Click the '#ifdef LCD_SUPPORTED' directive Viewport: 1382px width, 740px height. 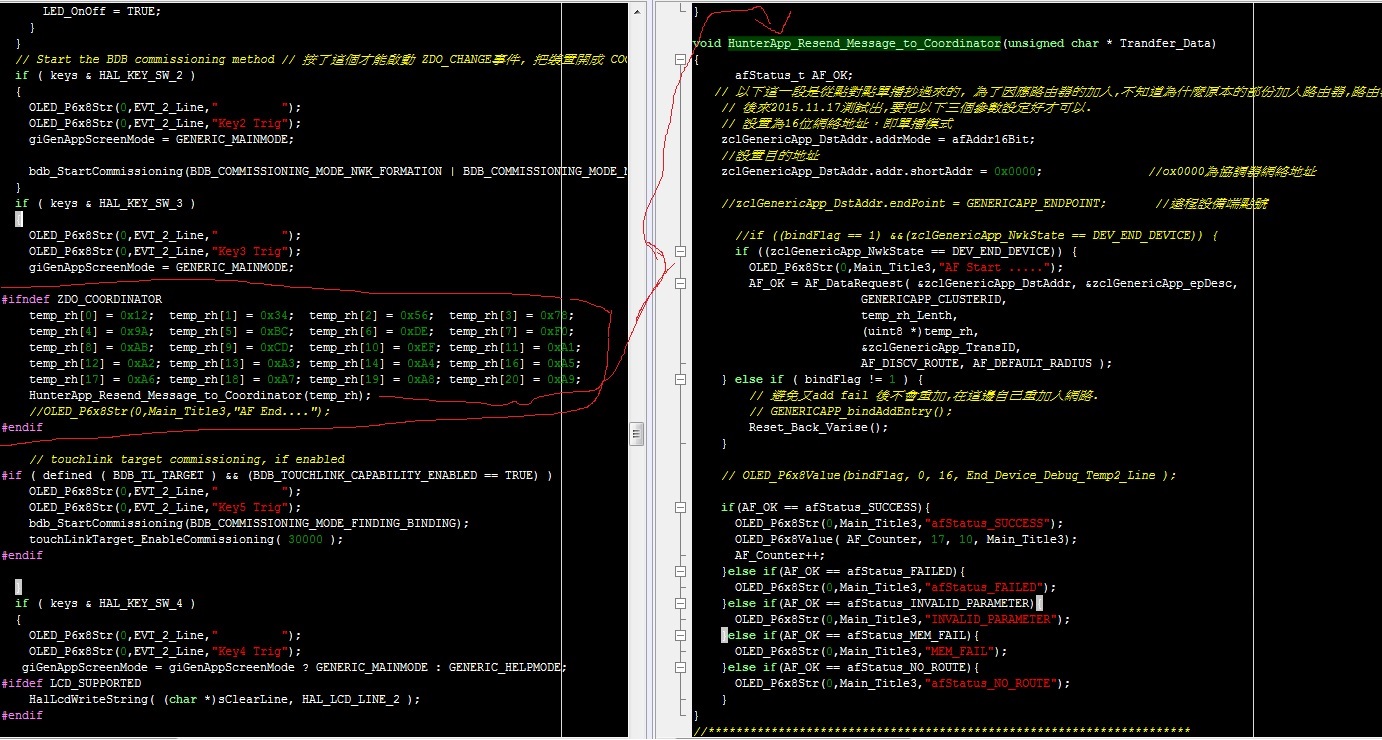(71, 683)
